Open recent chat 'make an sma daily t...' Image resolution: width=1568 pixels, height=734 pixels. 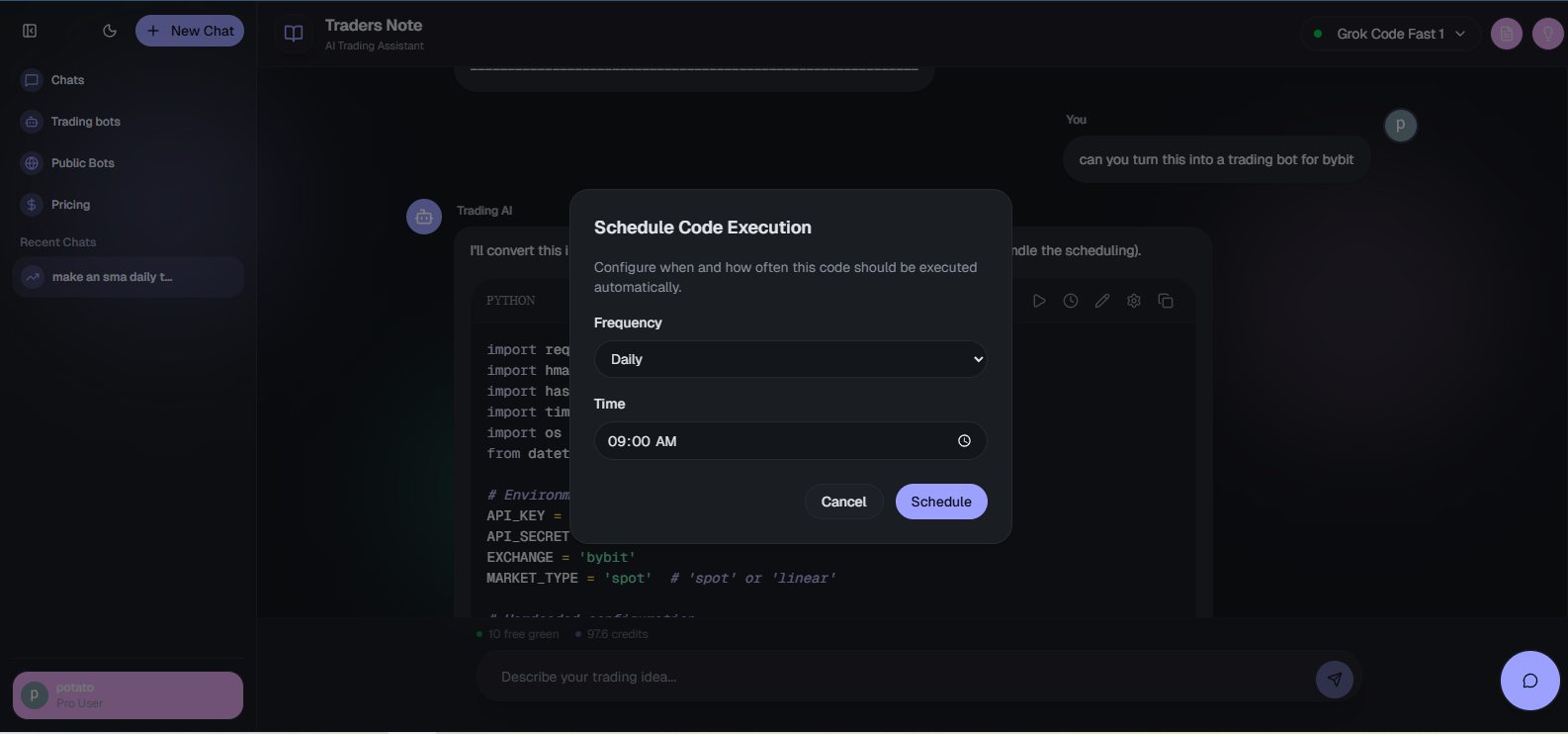[x=128, y=277]
